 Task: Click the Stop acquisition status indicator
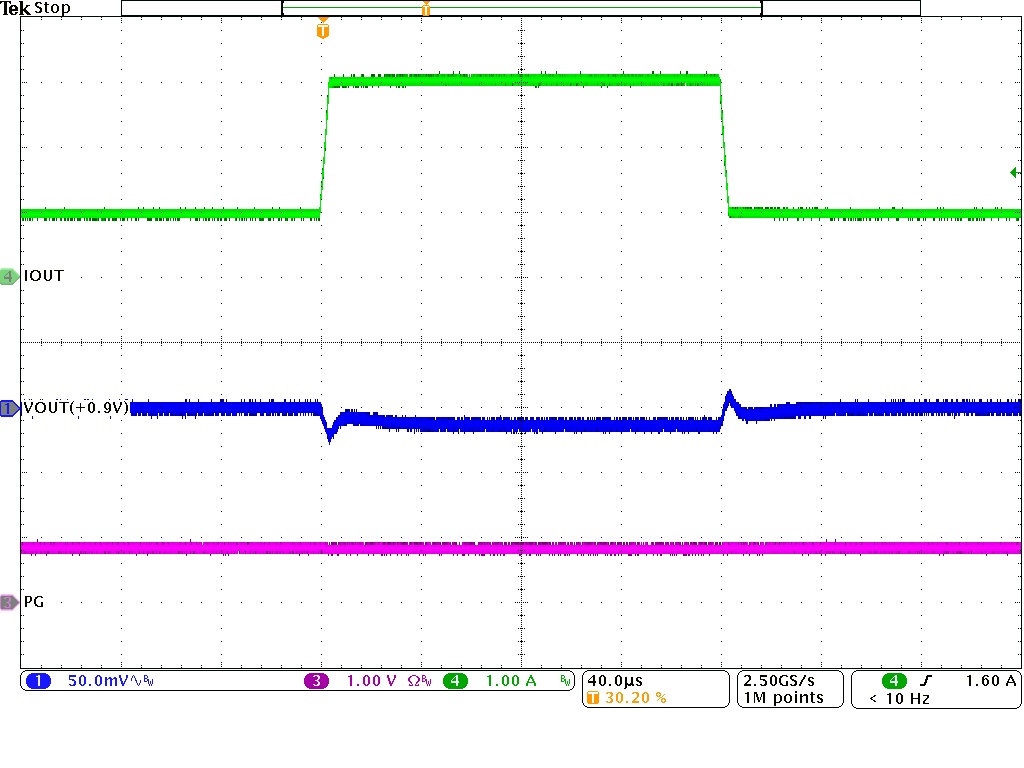coord(54,8)
